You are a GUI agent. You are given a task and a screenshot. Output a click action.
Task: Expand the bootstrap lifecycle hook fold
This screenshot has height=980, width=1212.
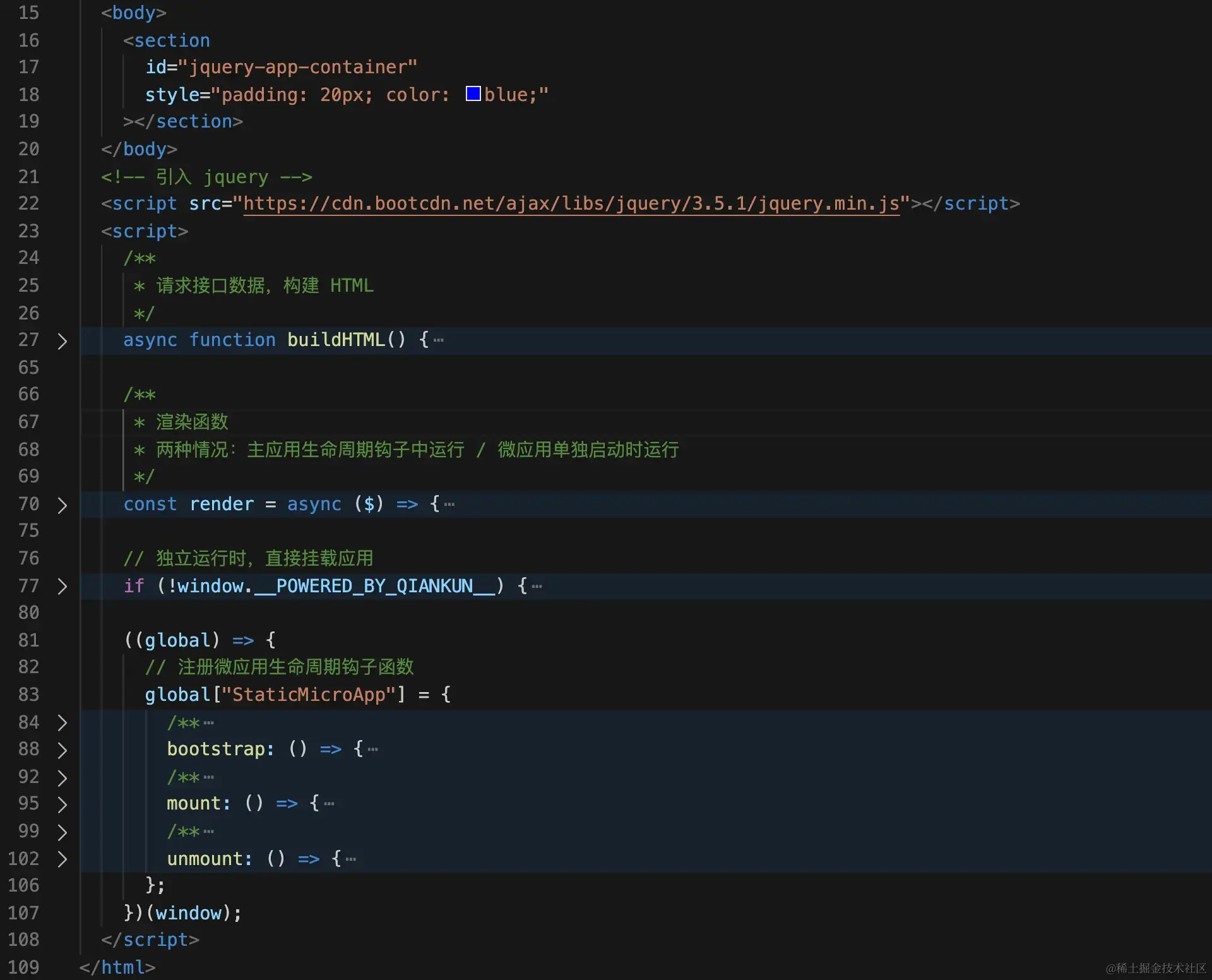click(62, 750)
